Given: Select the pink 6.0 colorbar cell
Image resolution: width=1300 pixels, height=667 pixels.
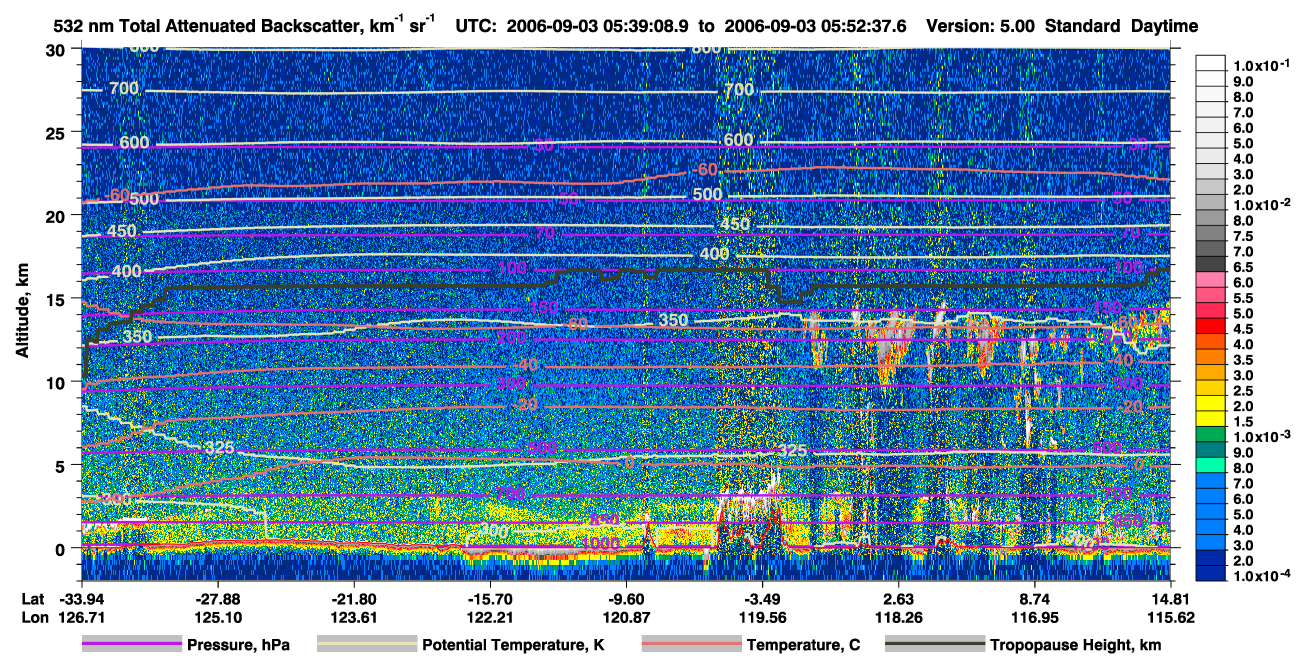Looking at the screenshot, I should click(x=1212, y=278).
